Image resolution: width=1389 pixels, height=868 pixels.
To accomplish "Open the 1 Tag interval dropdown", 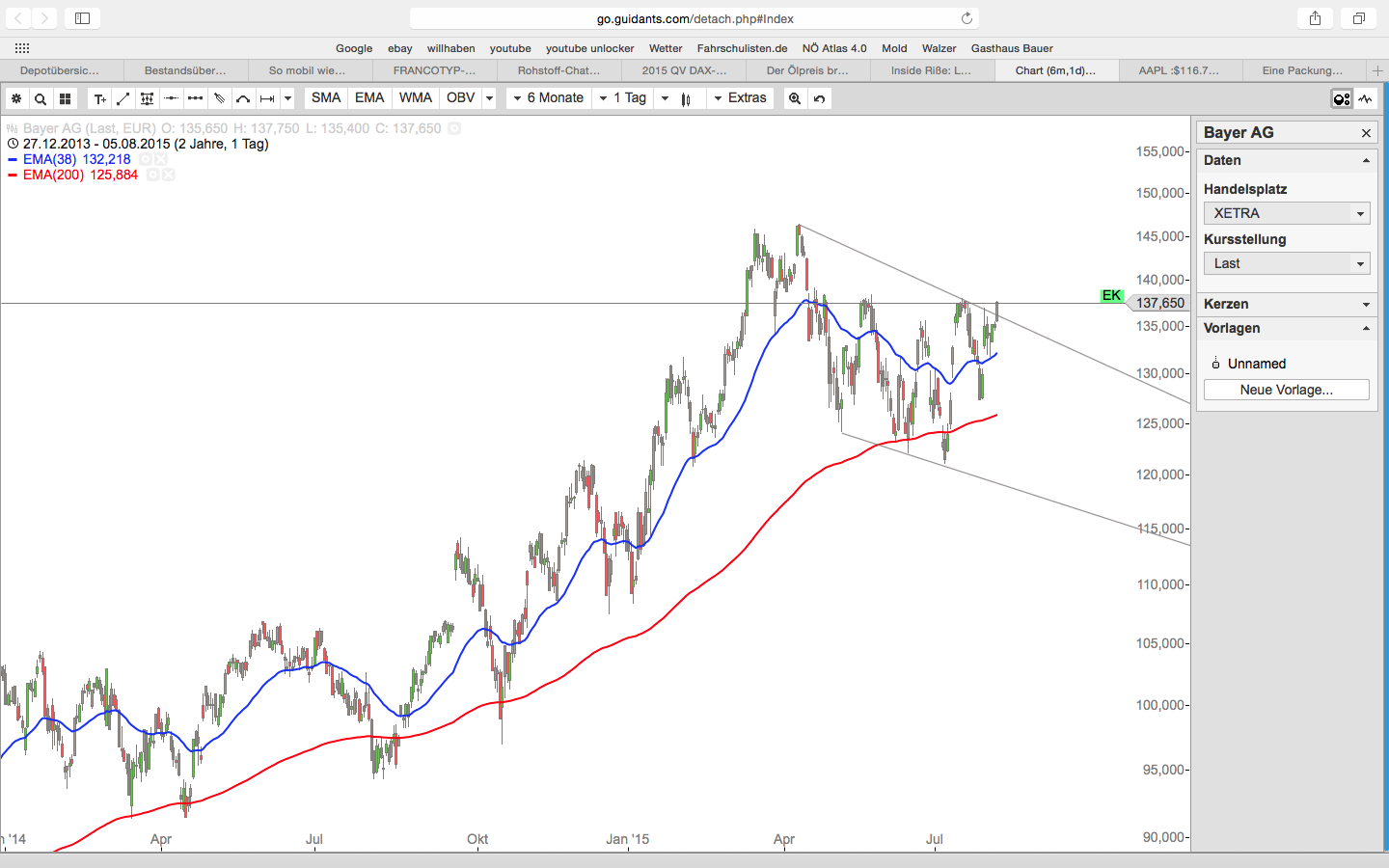I will (x=623, y=98).
